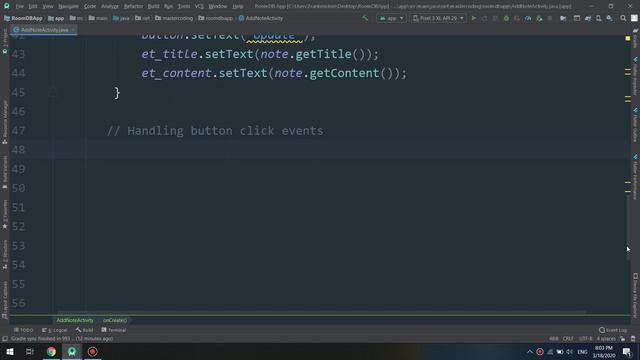Run the app with green play button
Screen dimensions: 640x360
click(473, 18)
